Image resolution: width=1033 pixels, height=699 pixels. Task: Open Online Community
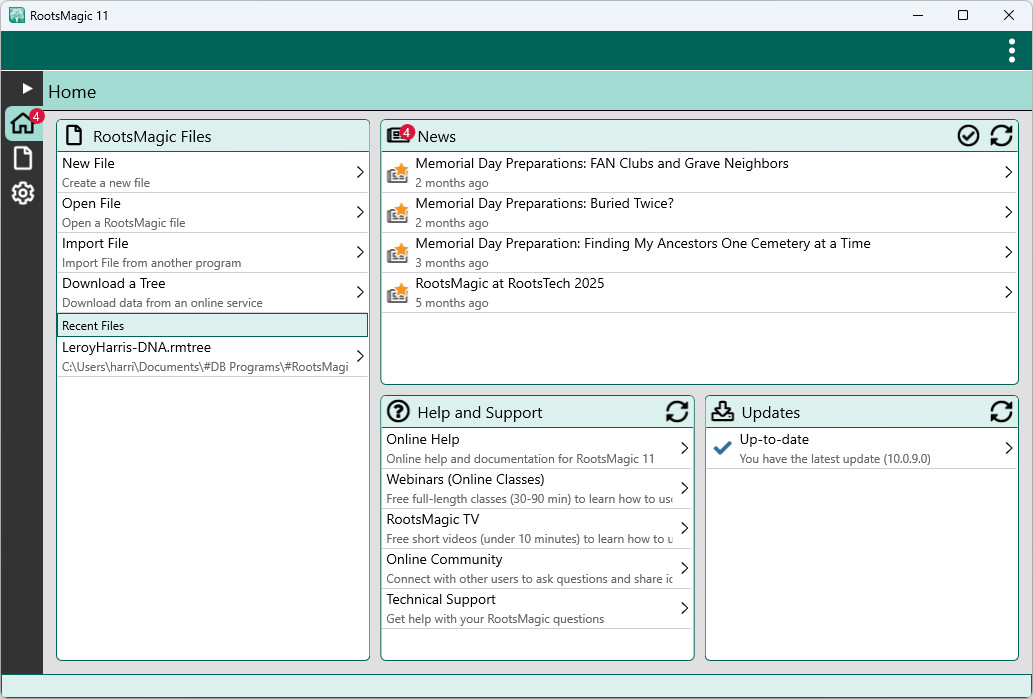(x=537, y=569)
